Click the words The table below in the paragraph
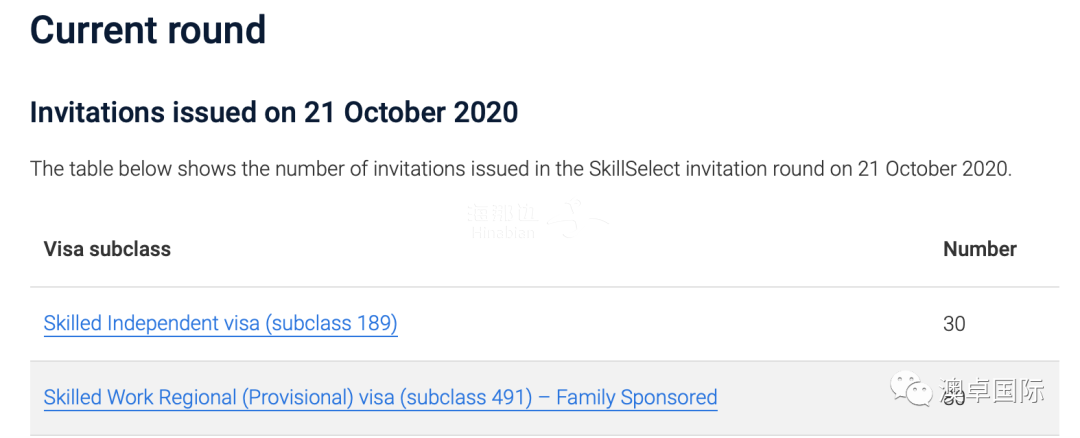 point(86,169)
